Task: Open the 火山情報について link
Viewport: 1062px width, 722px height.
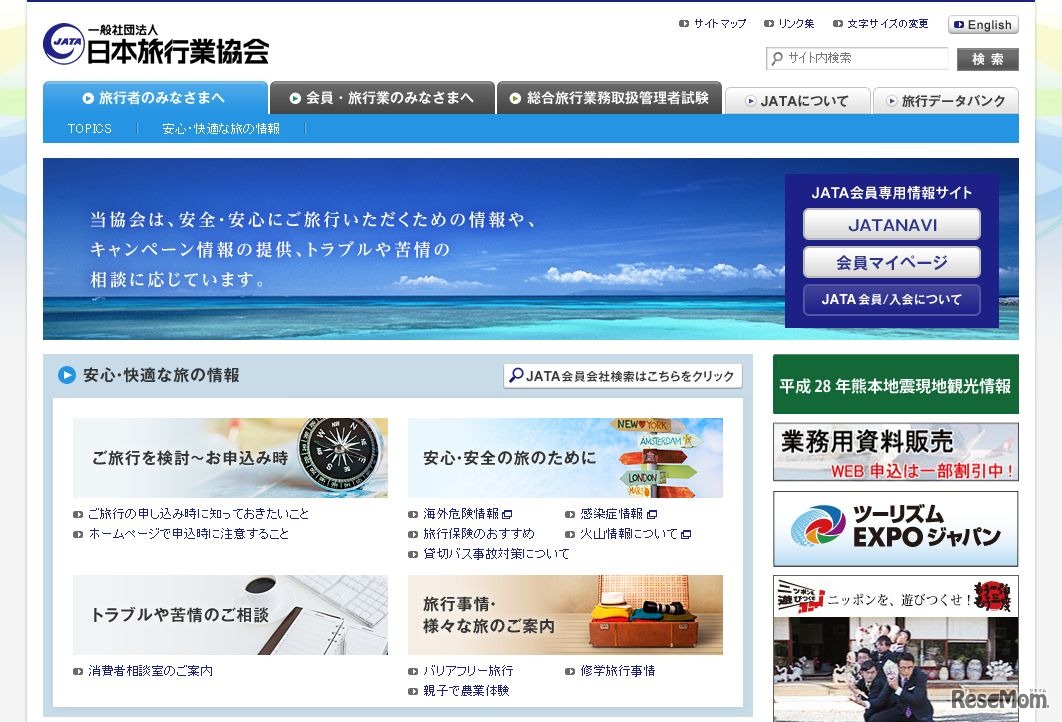Action: 629,534
